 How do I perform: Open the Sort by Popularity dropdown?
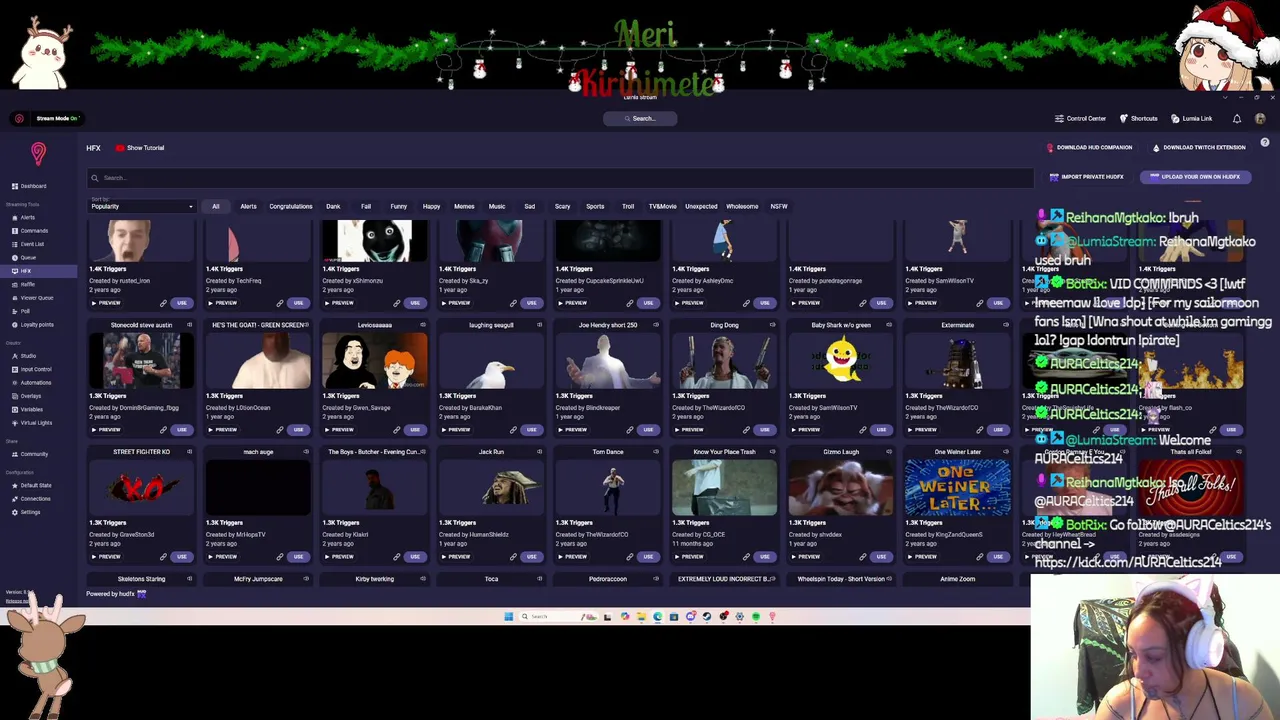point(141,206)
